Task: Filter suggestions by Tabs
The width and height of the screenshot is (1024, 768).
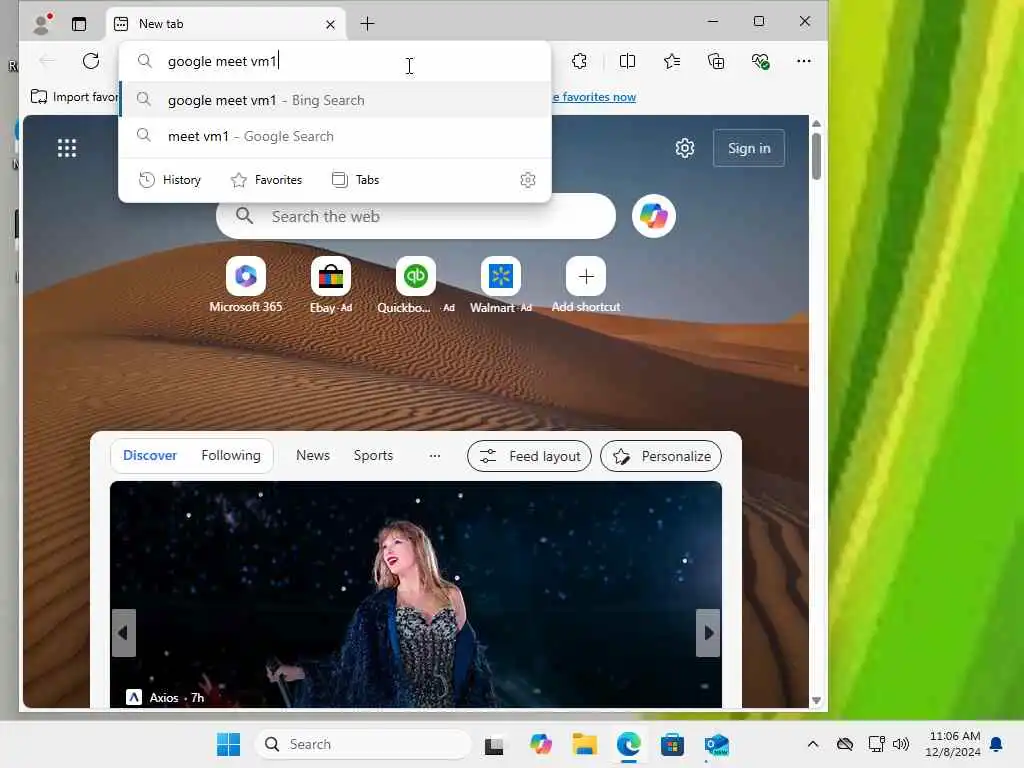Action: click(355, 180)
